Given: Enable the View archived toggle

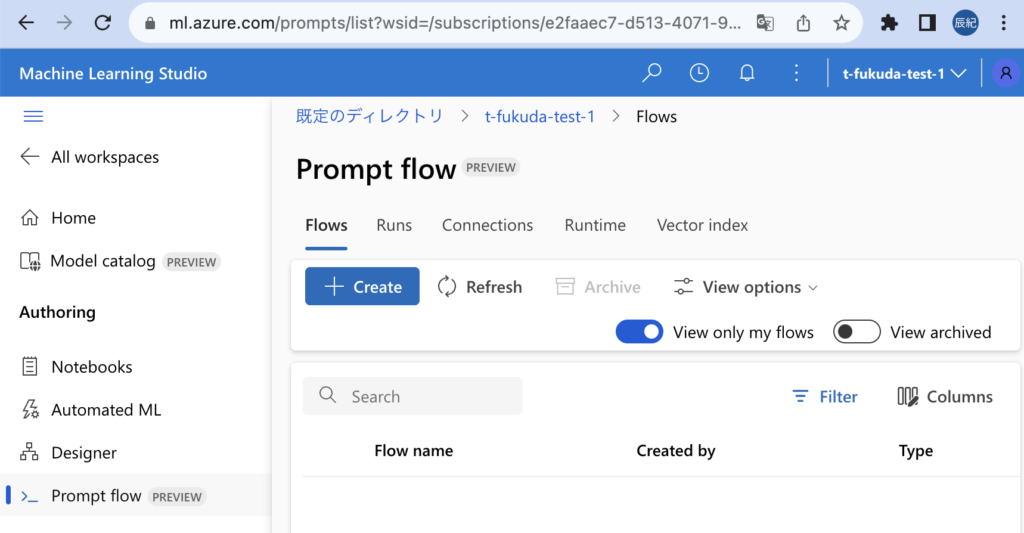Looking at the screenshot, I should coord(857,332).
